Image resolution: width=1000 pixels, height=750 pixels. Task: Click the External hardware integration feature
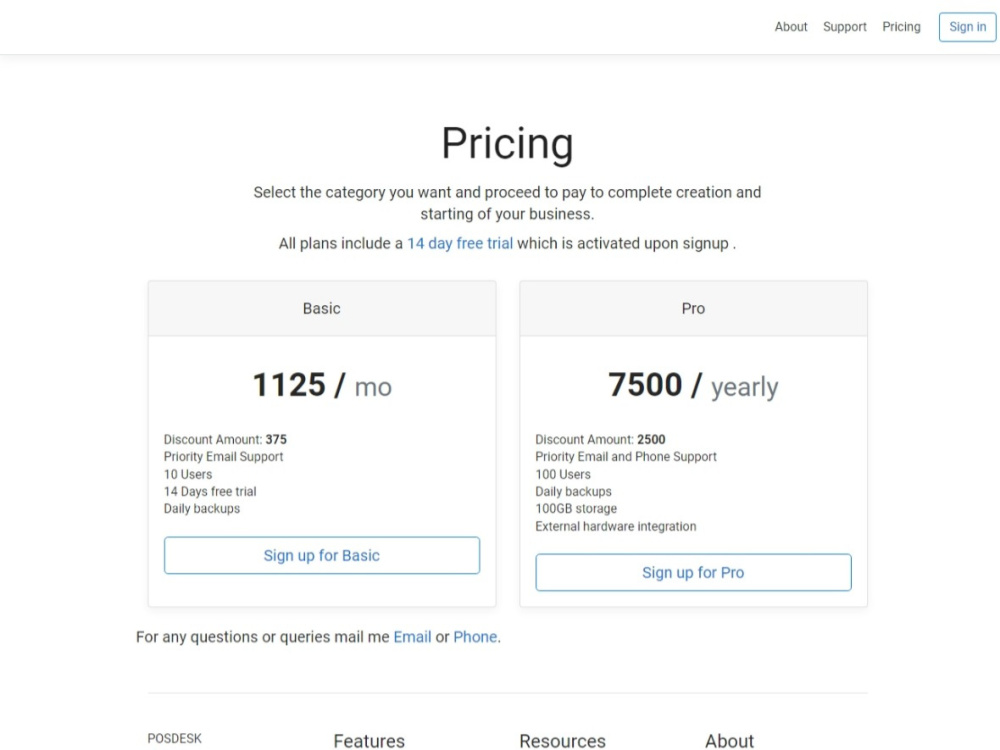click(616, 527)
